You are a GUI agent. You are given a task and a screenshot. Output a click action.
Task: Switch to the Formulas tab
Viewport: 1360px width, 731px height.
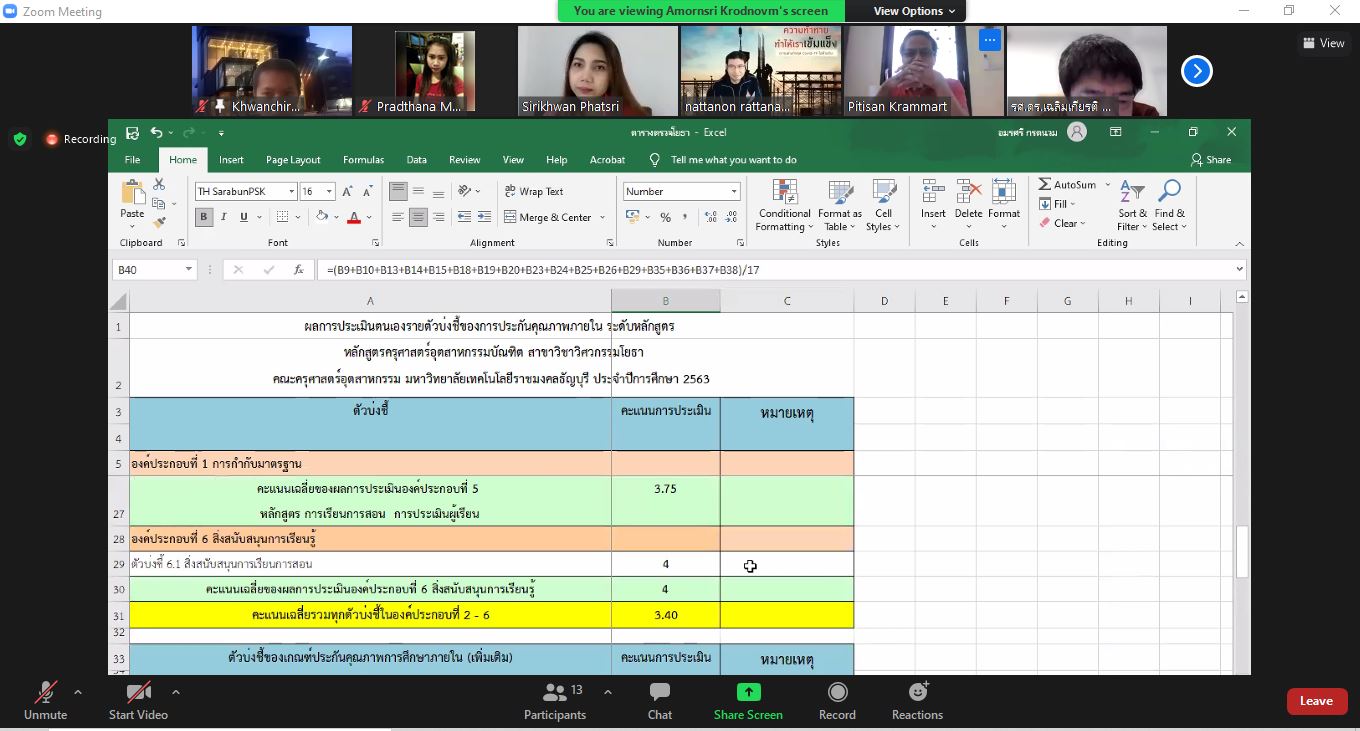[x=363, y=160]
